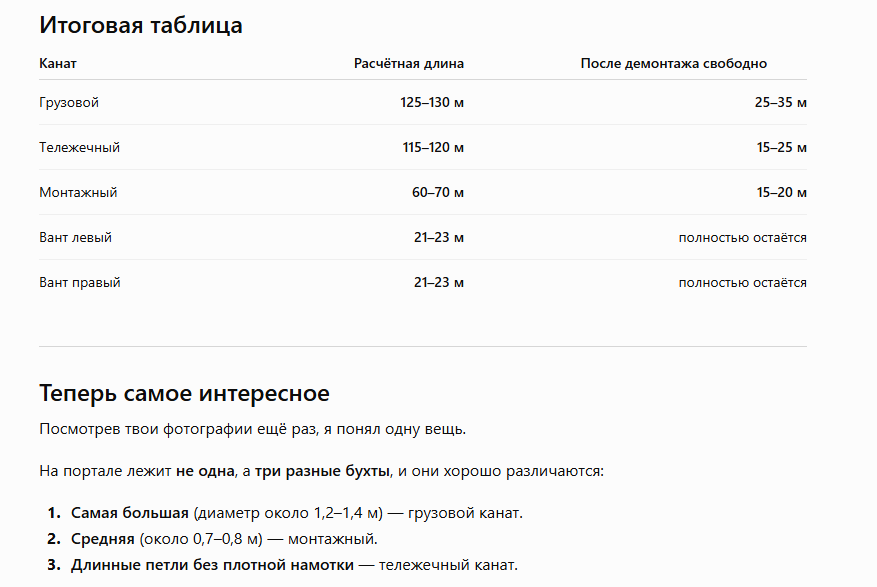The image size is (877, 587).
Task: Select the 'Вант левый' row label
Action: (x=76, y=238)
